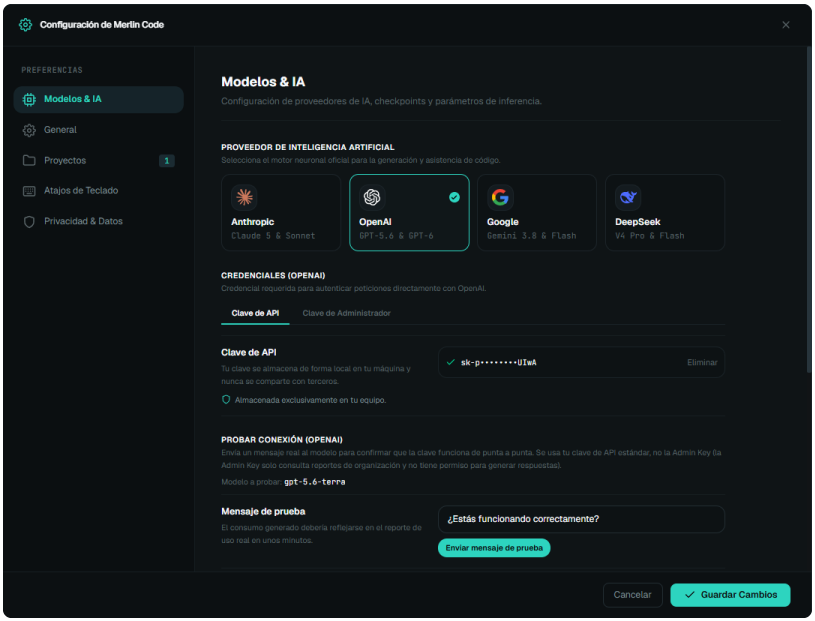
Task: Click the vertical scrollbar of the settings pane
Action: click(x=809, y=208)
